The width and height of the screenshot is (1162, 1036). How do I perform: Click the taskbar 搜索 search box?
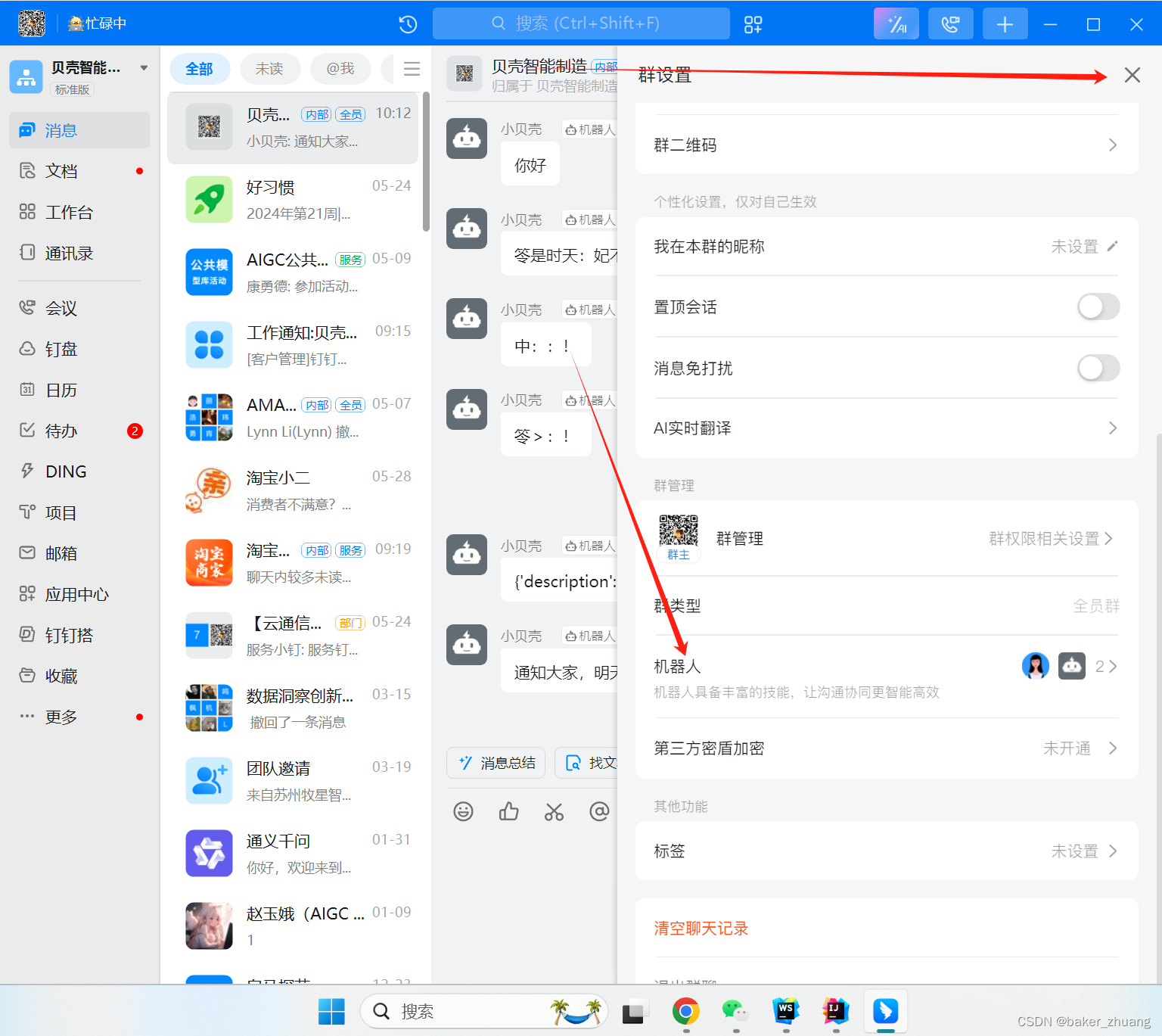click(x=484, y=1012)
